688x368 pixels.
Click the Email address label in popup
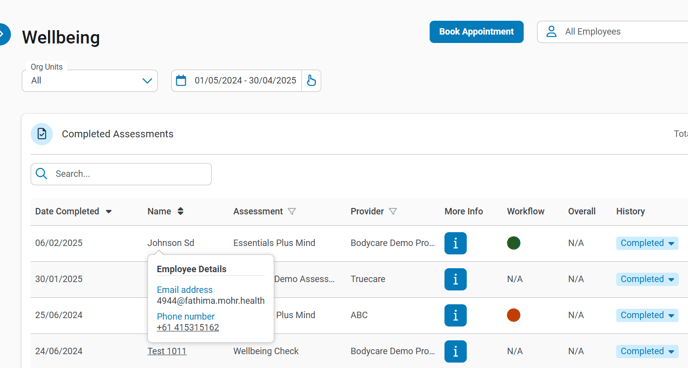[184, 290]
